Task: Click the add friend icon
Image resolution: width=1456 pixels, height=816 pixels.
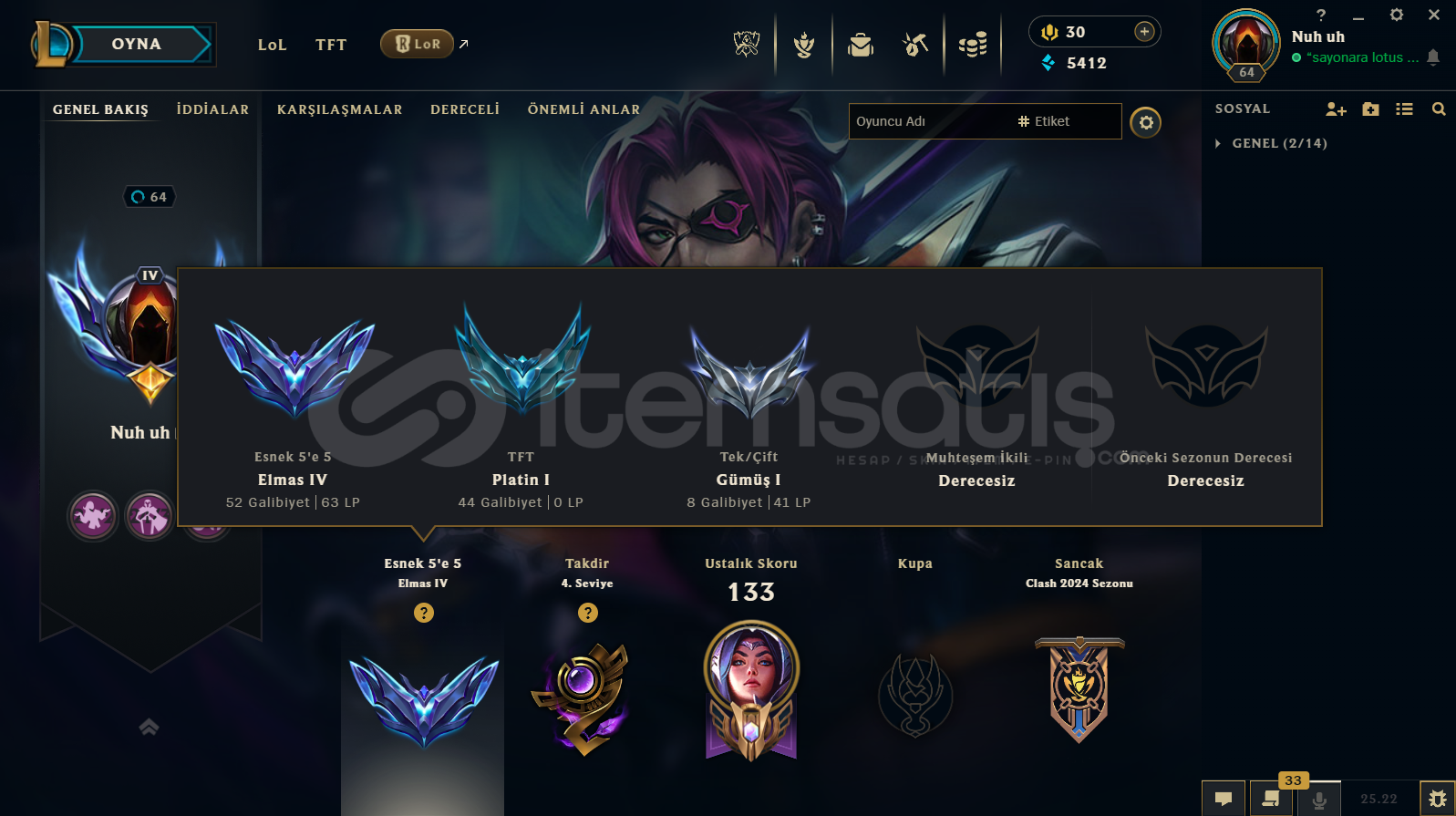Action: point(1336,109)
